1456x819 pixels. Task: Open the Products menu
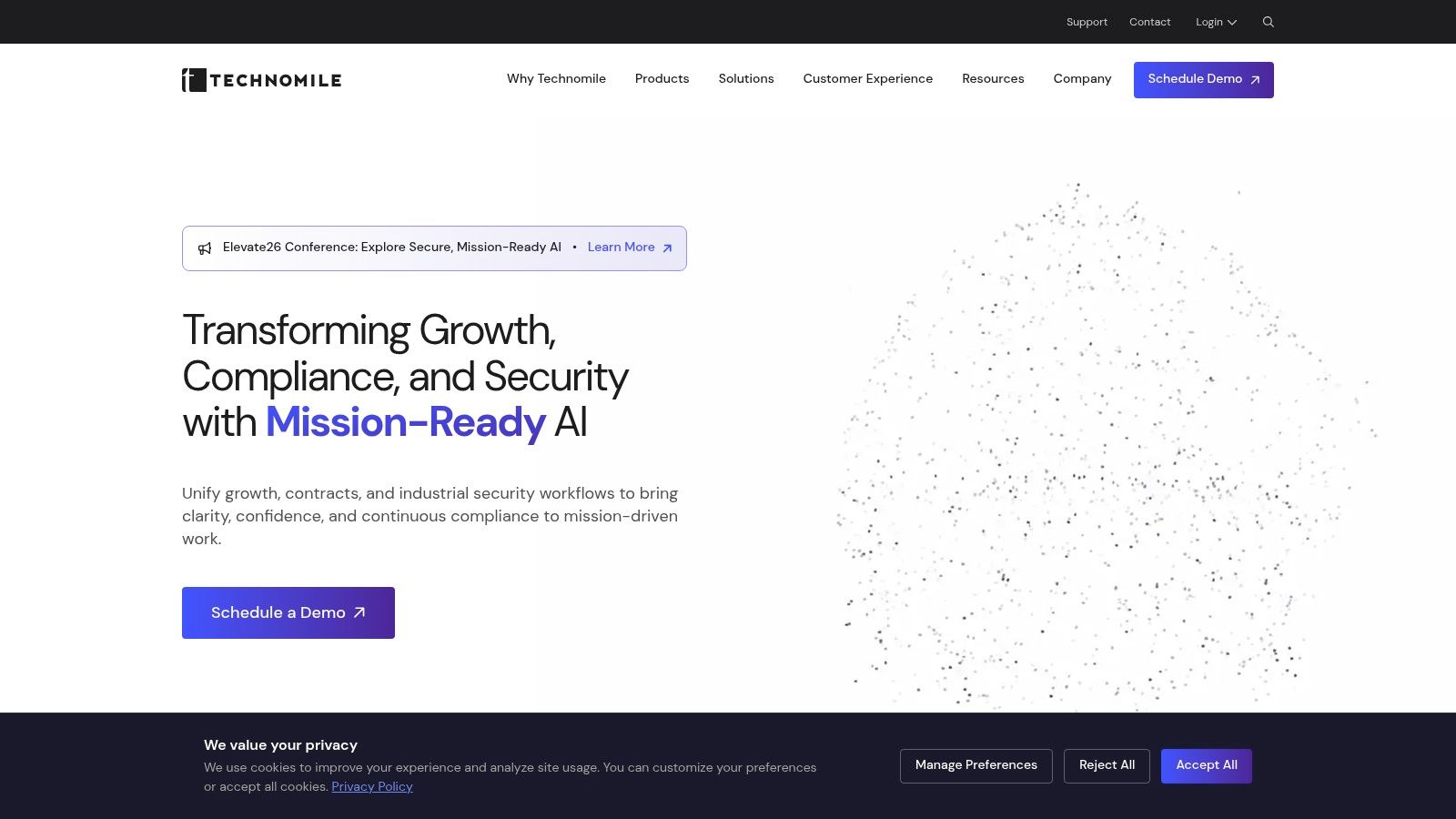[x=662, y=79]
